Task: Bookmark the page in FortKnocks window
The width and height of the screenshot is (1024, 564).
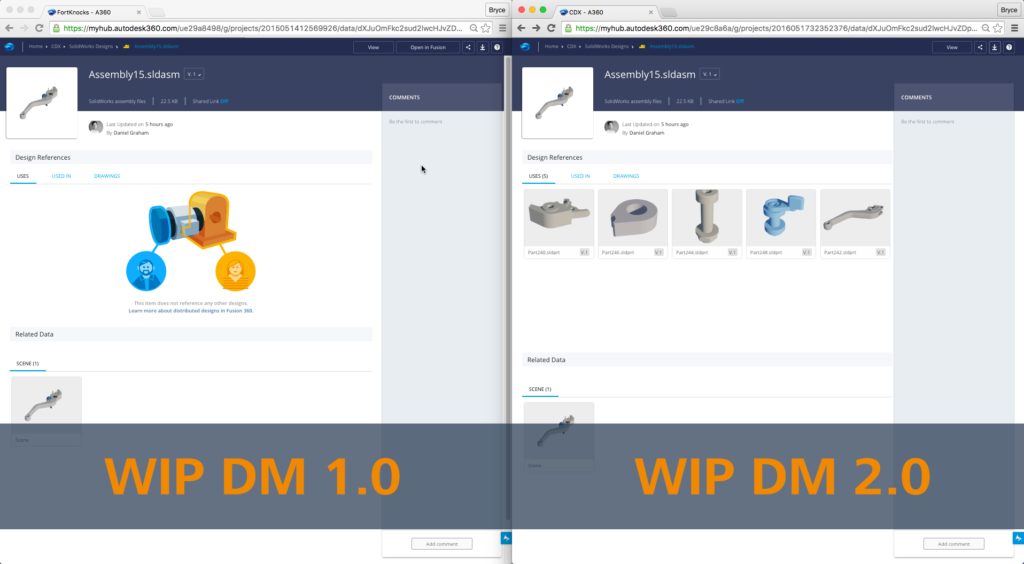Action: click(x=486, y=28)
